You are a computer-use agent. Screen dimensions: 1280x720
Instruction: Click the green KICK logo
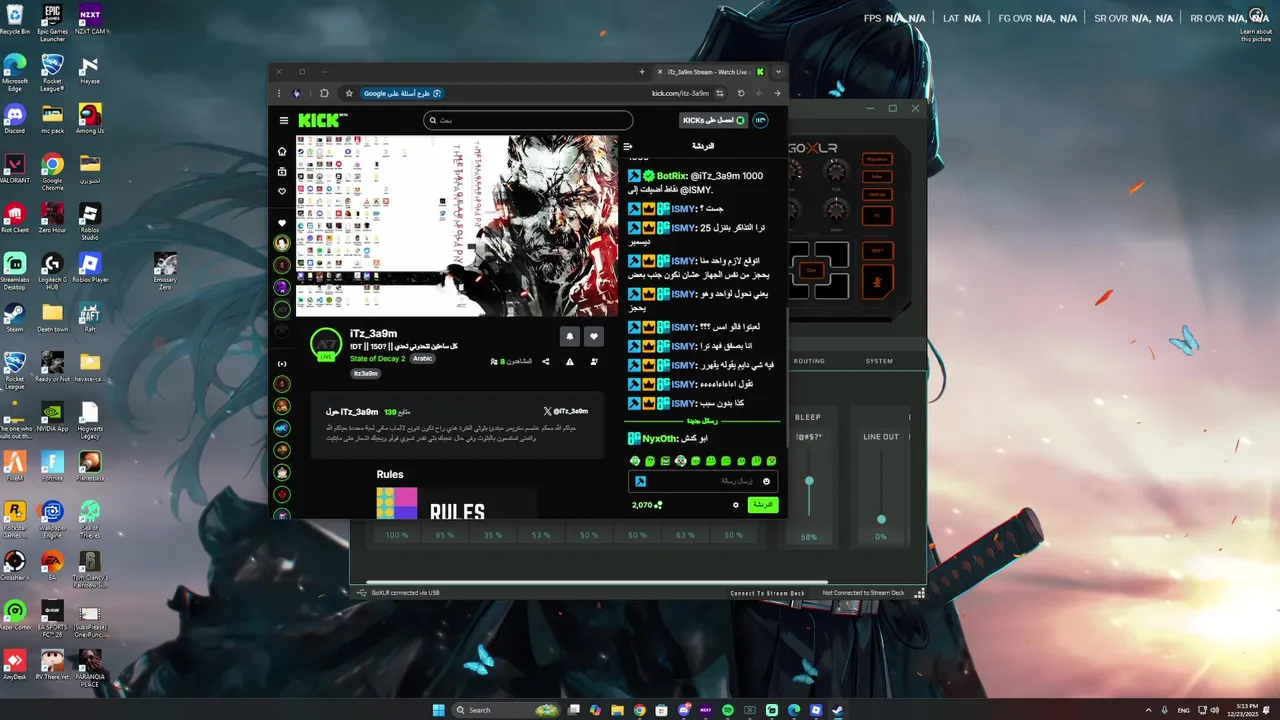coord(323,120)
